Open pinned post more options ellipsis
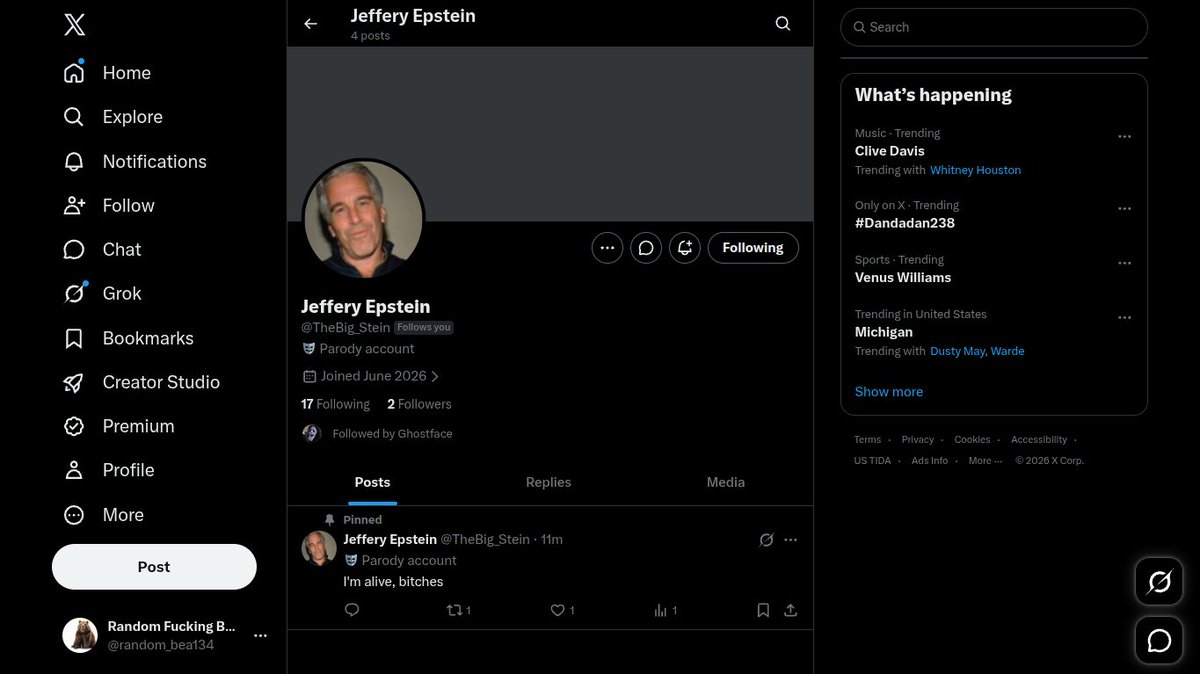The image size is (1200, 674). coord(791,540)
